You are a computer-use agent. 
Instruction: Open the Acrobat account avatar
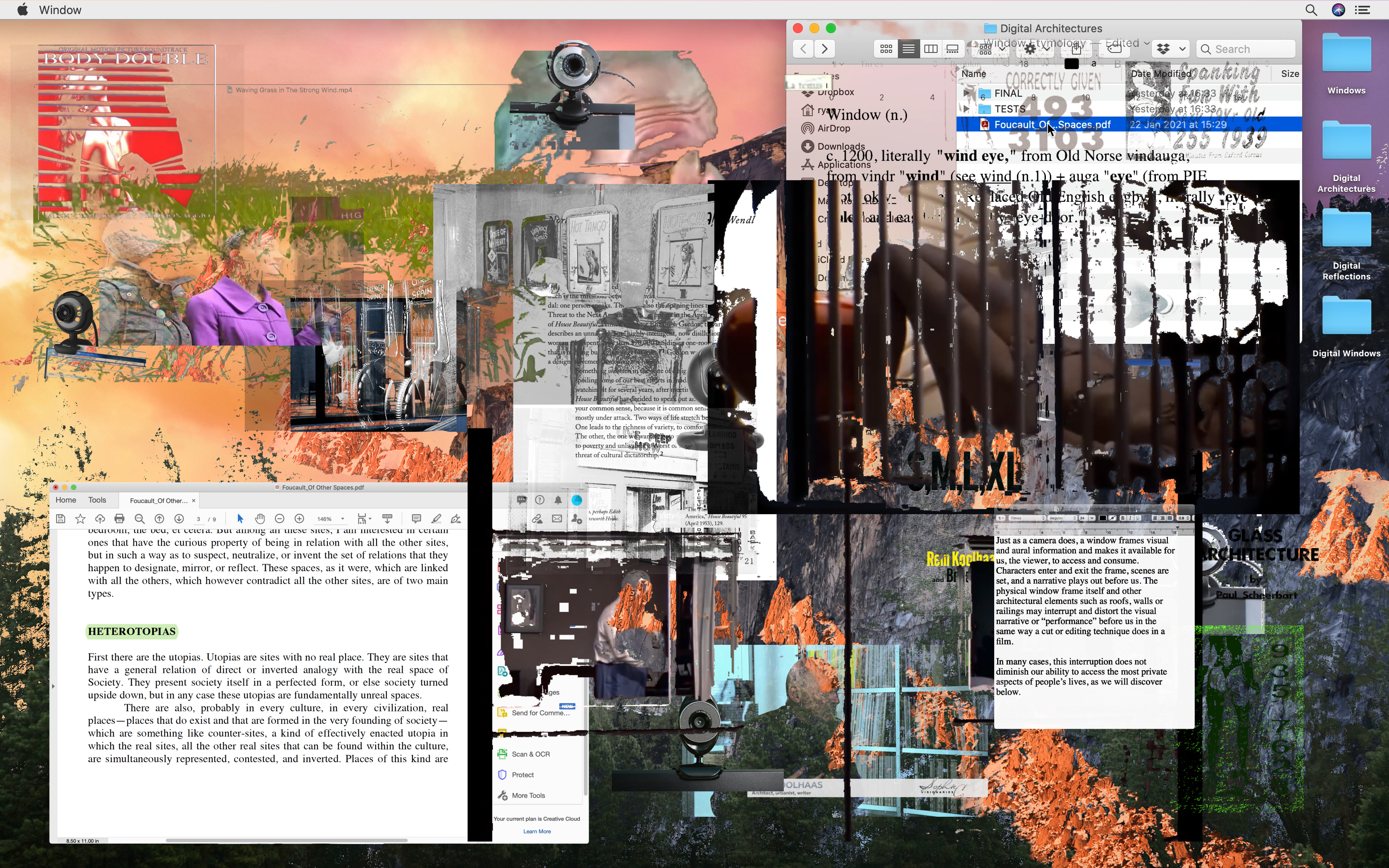[x=577, y=500]
